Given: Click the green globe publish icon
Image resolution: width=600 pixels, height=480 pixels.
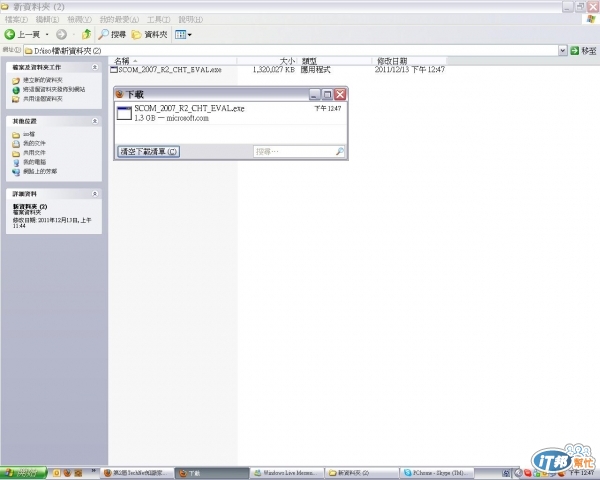Looking at the screenshot, I should tap(16, 90).
